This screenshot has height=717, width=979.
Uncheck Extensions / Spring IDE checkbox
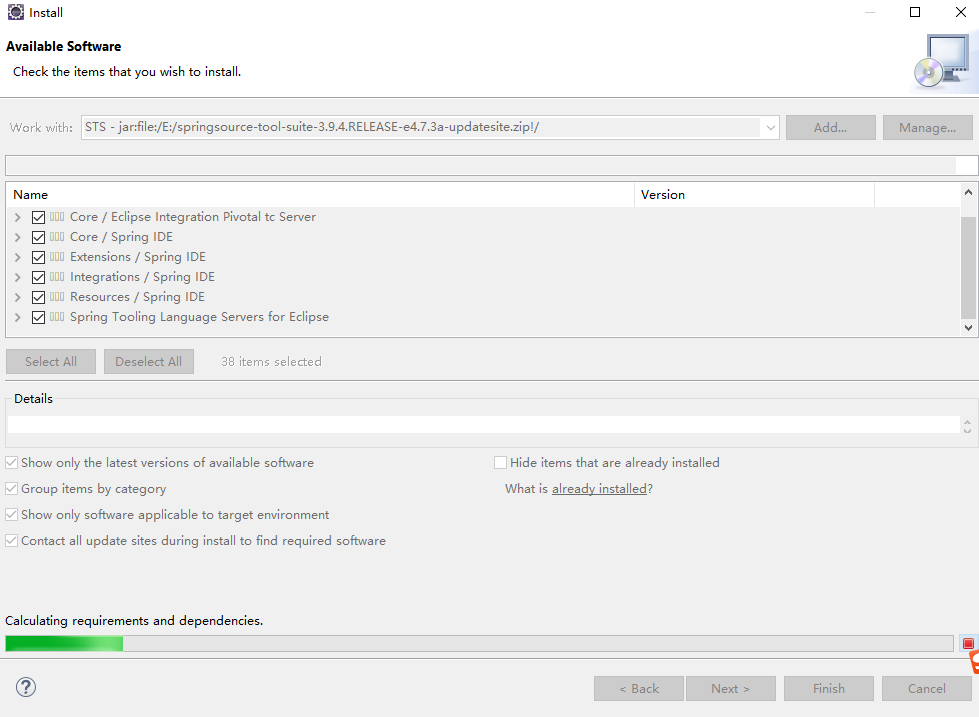pos(38,257)
